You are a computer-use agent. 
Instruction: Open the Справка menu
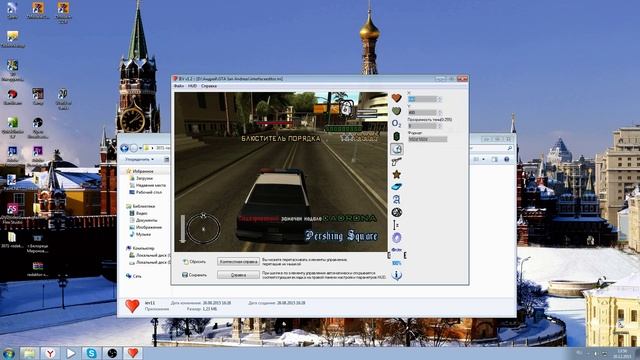pos(209,86)
